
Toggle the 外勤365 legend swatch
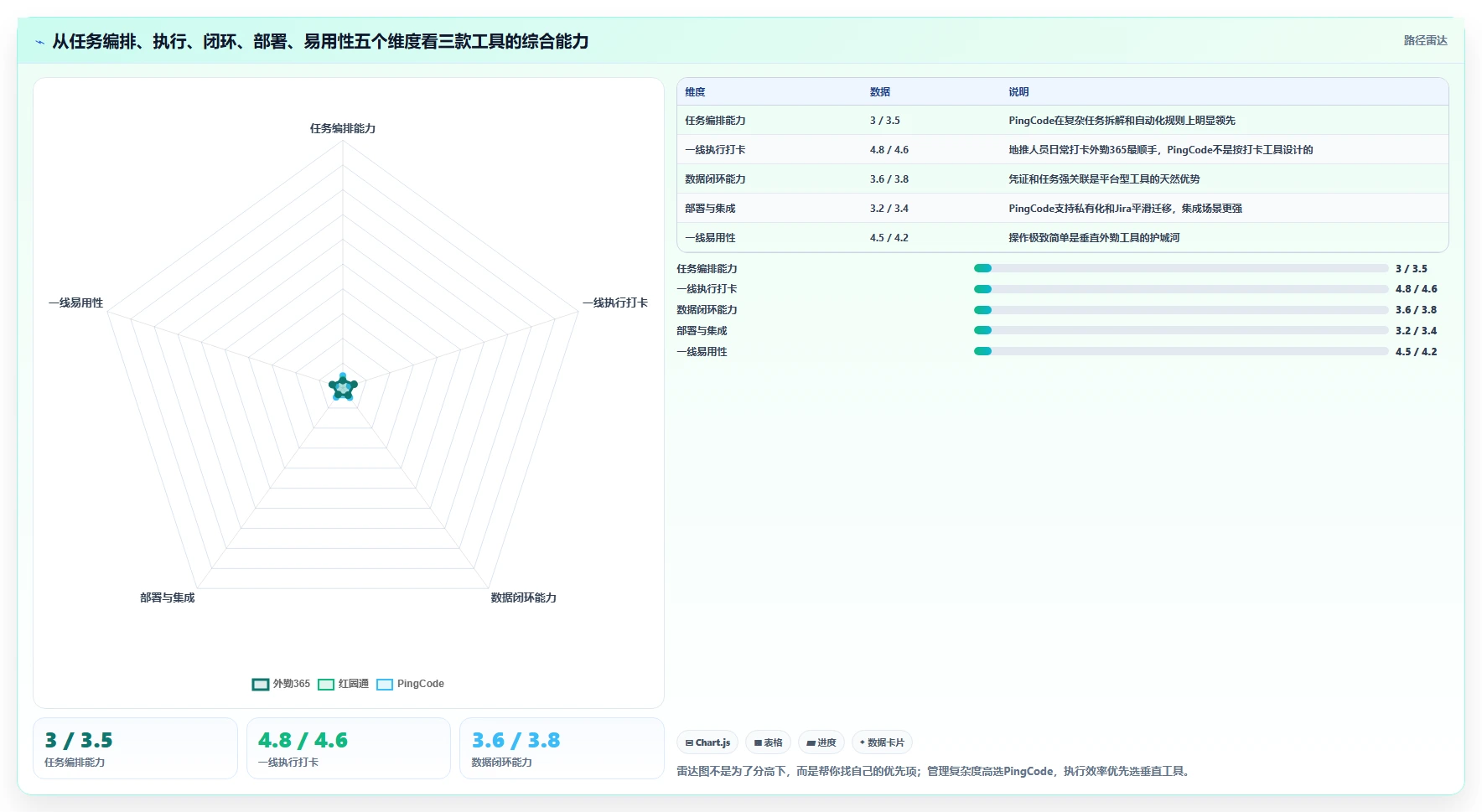[261, 685]
